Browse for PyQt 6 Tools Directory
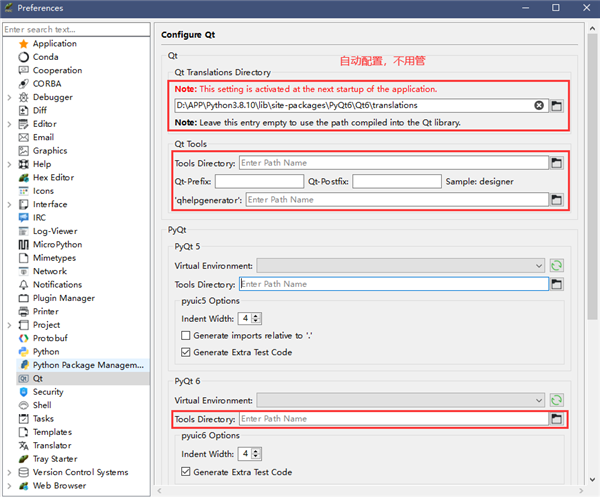The width and height of the screenshot is (600, 497). coord(556,419)
